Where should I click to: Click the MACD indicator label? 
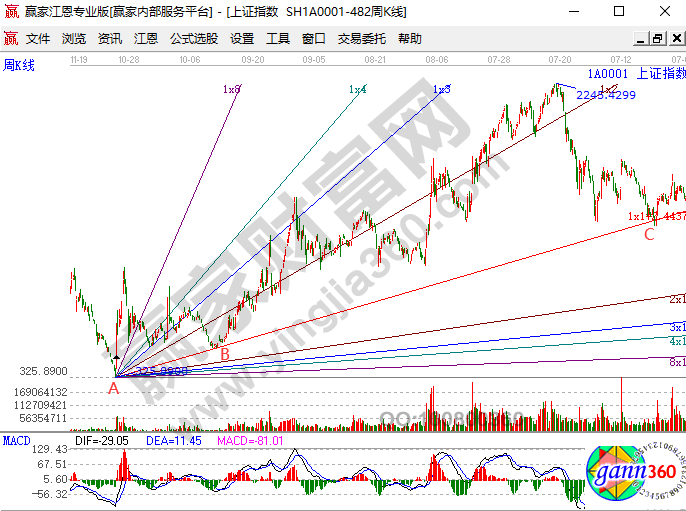(x=16, y=440)
